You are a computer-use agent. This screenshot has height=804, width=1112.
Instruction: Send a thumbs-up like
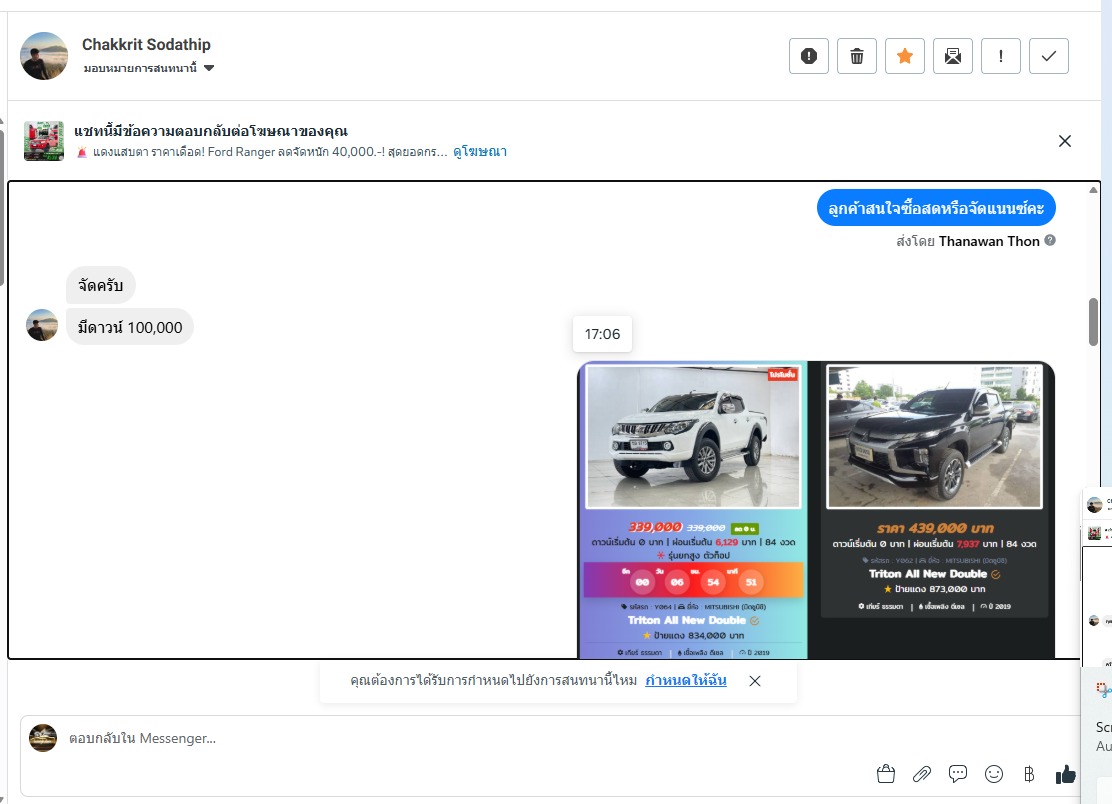tap(1066, 774)
